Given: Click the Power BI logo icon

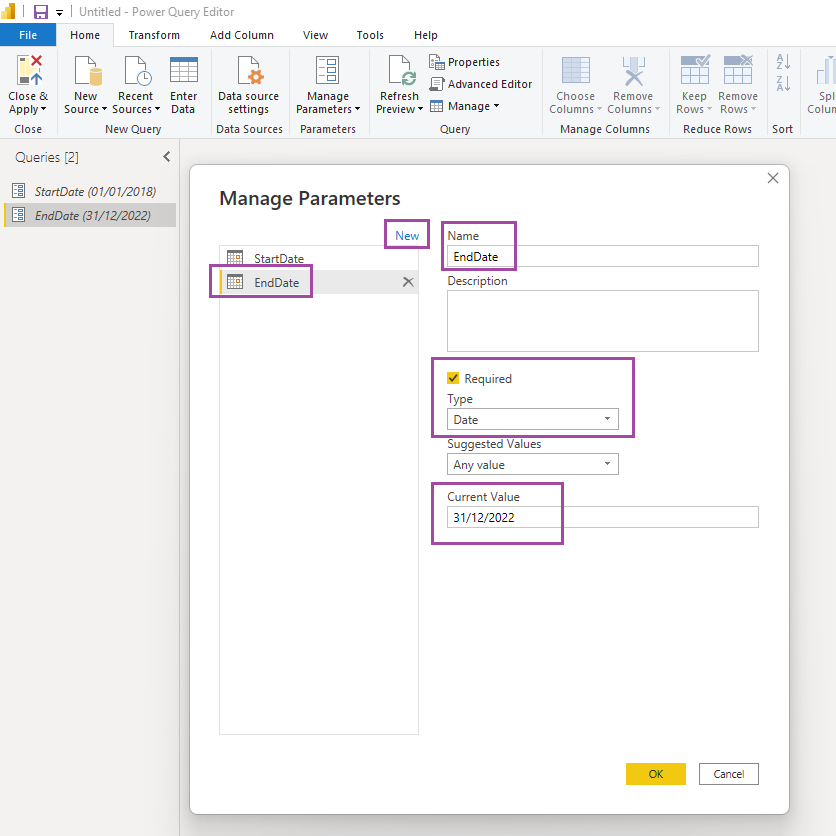Looking at the screenshot, I should coord(9,11).
